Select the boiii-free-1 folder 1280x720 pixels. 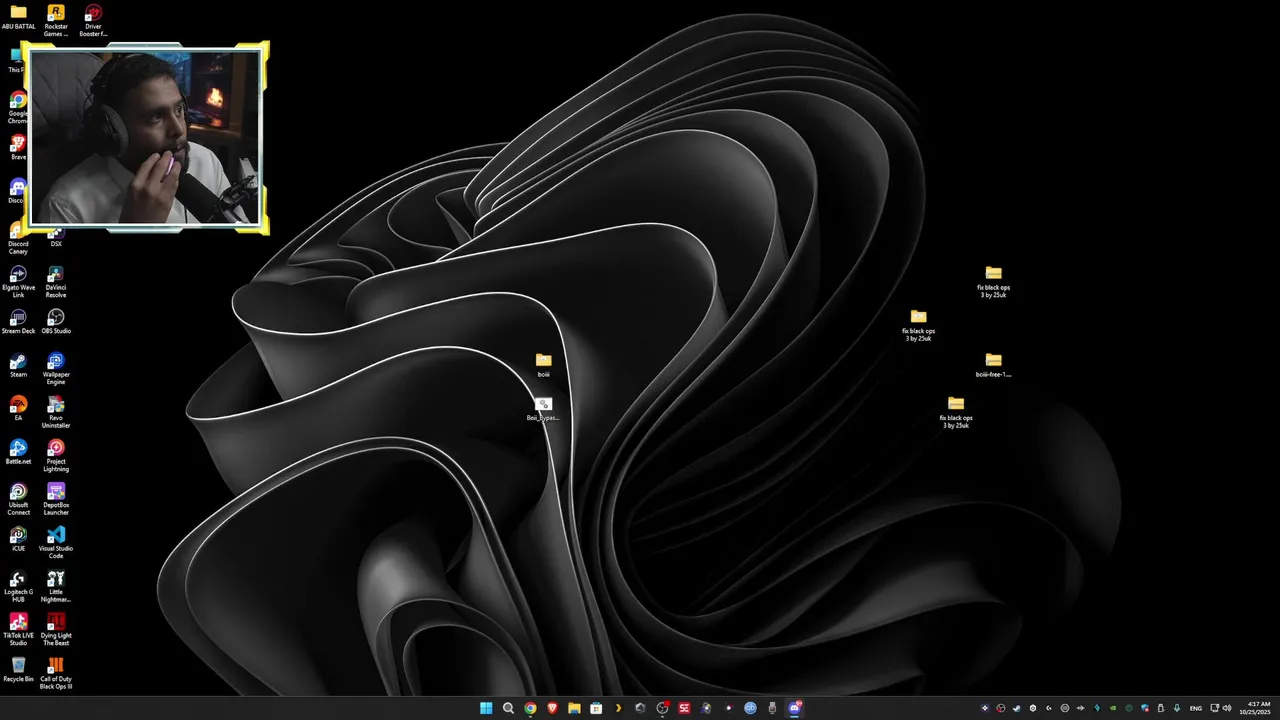993,365
